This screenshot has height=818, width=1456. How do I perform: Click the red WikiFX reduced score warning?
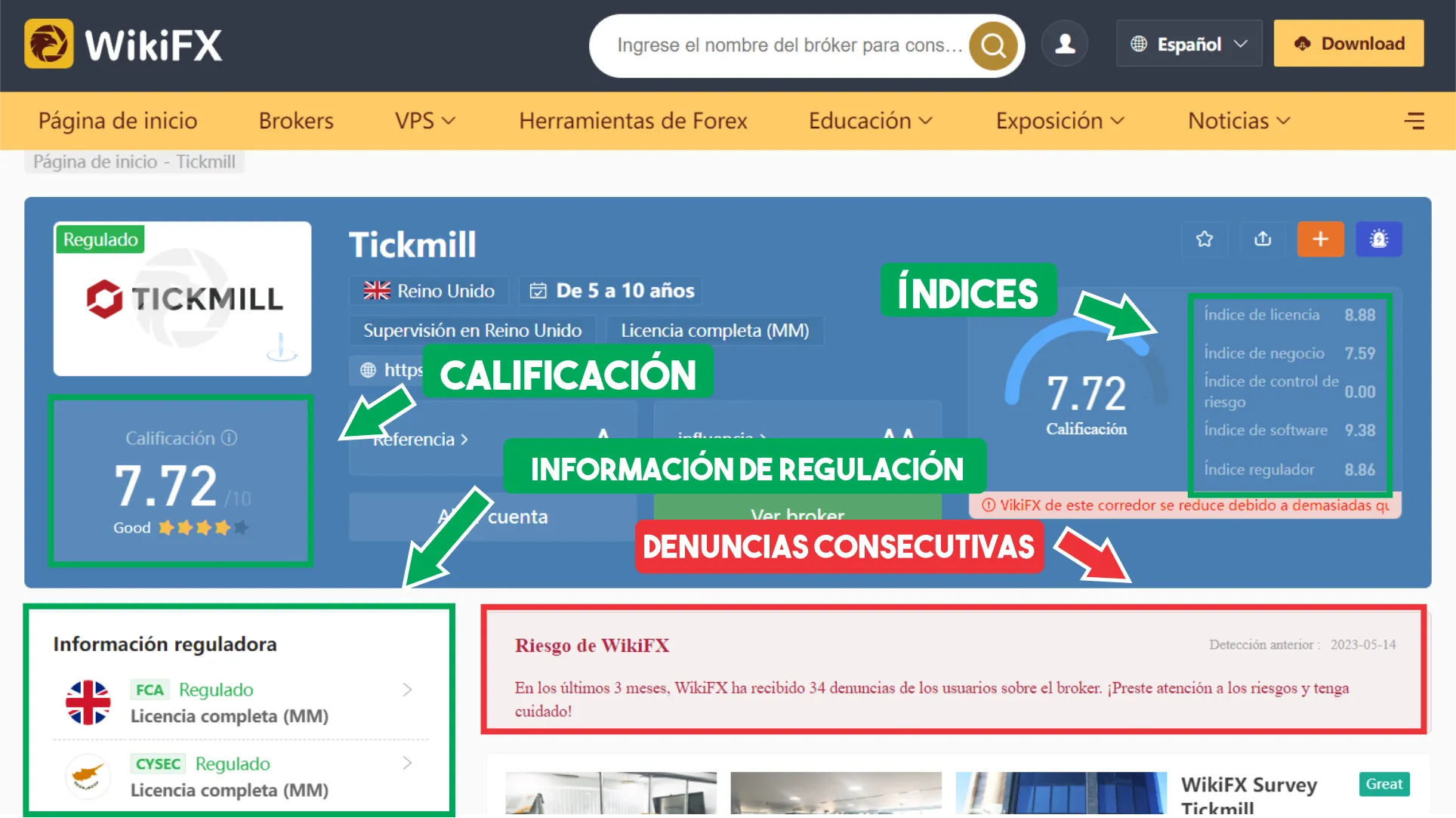[1185, 505]
